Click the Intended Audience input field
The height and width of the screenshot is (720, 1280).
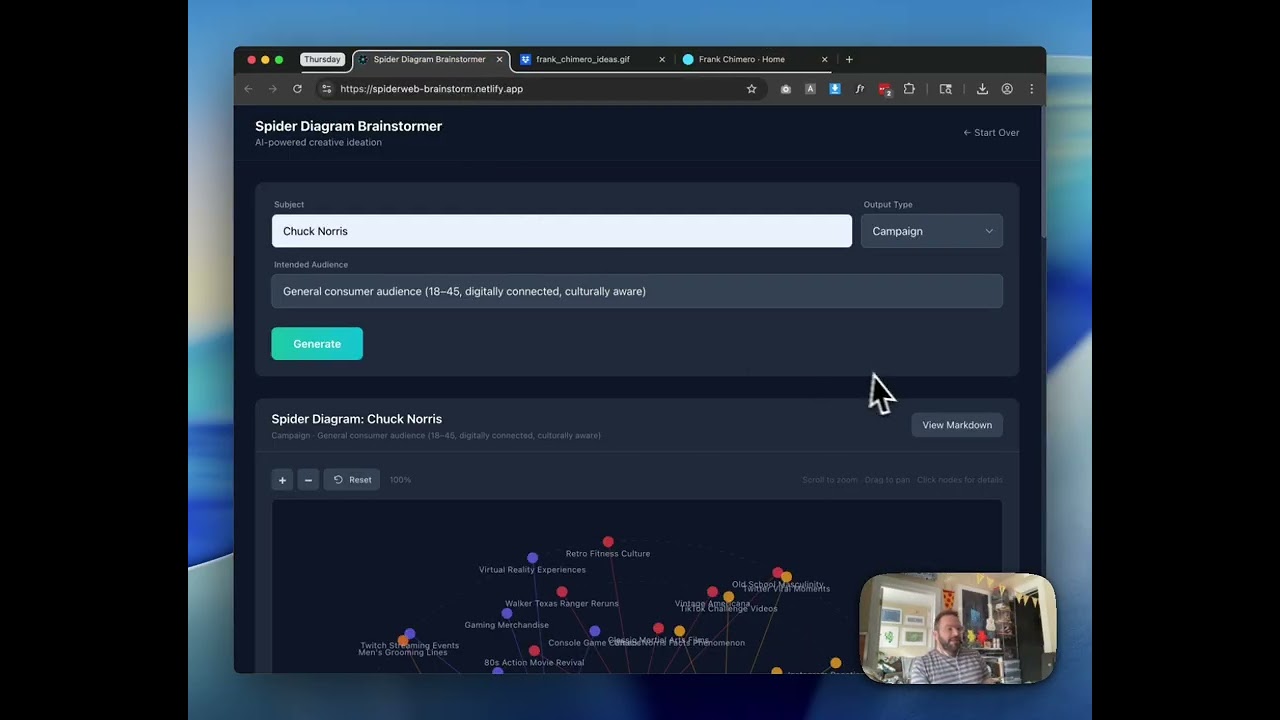[x=637, y=291]
